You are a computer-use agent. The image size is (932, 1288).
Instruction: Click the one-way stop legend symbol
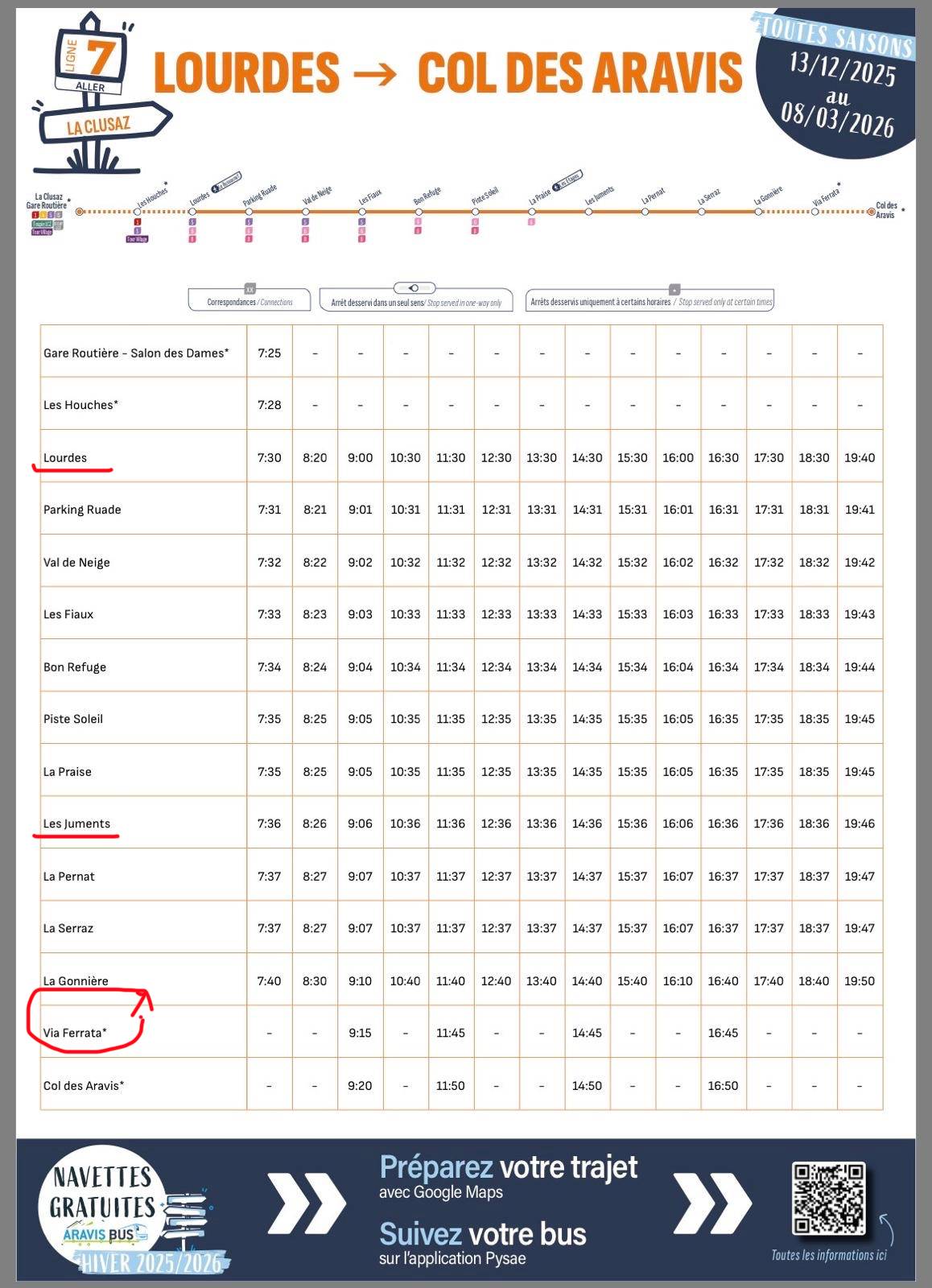click(x=414, y=288)
